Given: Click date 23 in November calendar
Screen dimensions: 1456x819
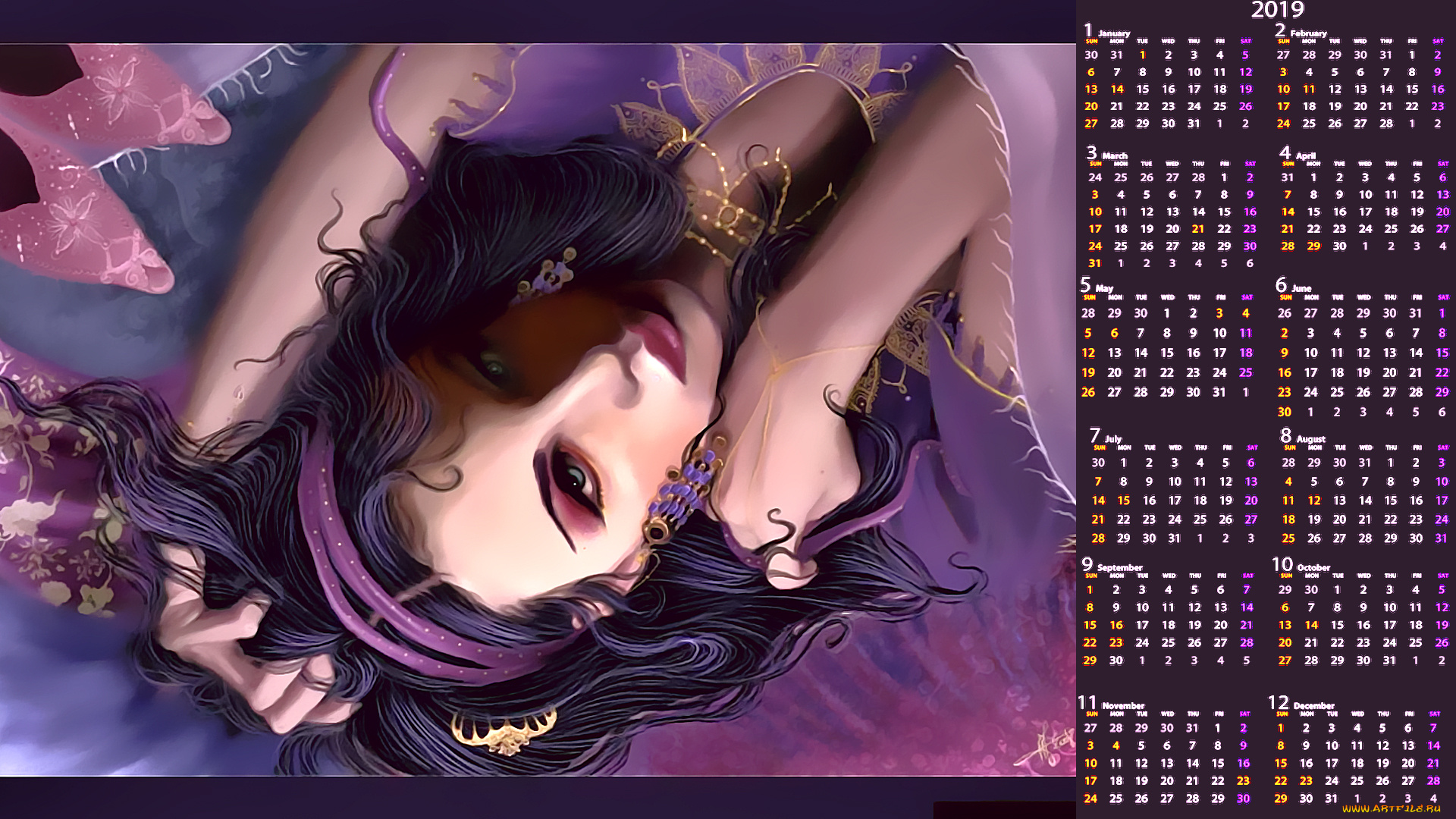Looking at the screenshot, I should tap(1244, 781).
